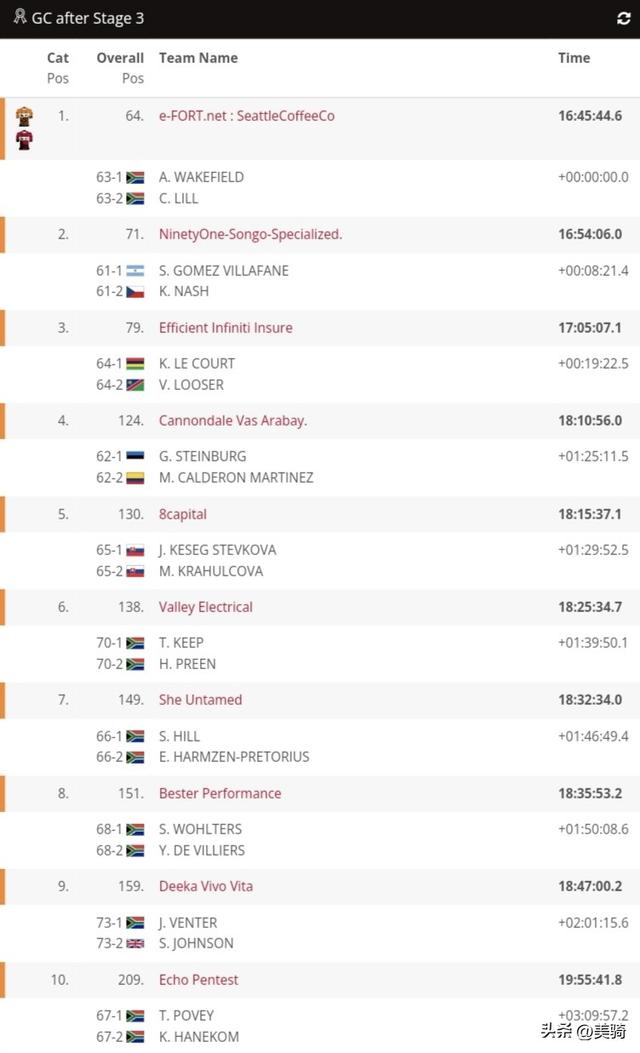Click the ribbon award icon beside GC title
This screenshot has height=1053, width=640.
pyautogui.click(x=20, y=17)
